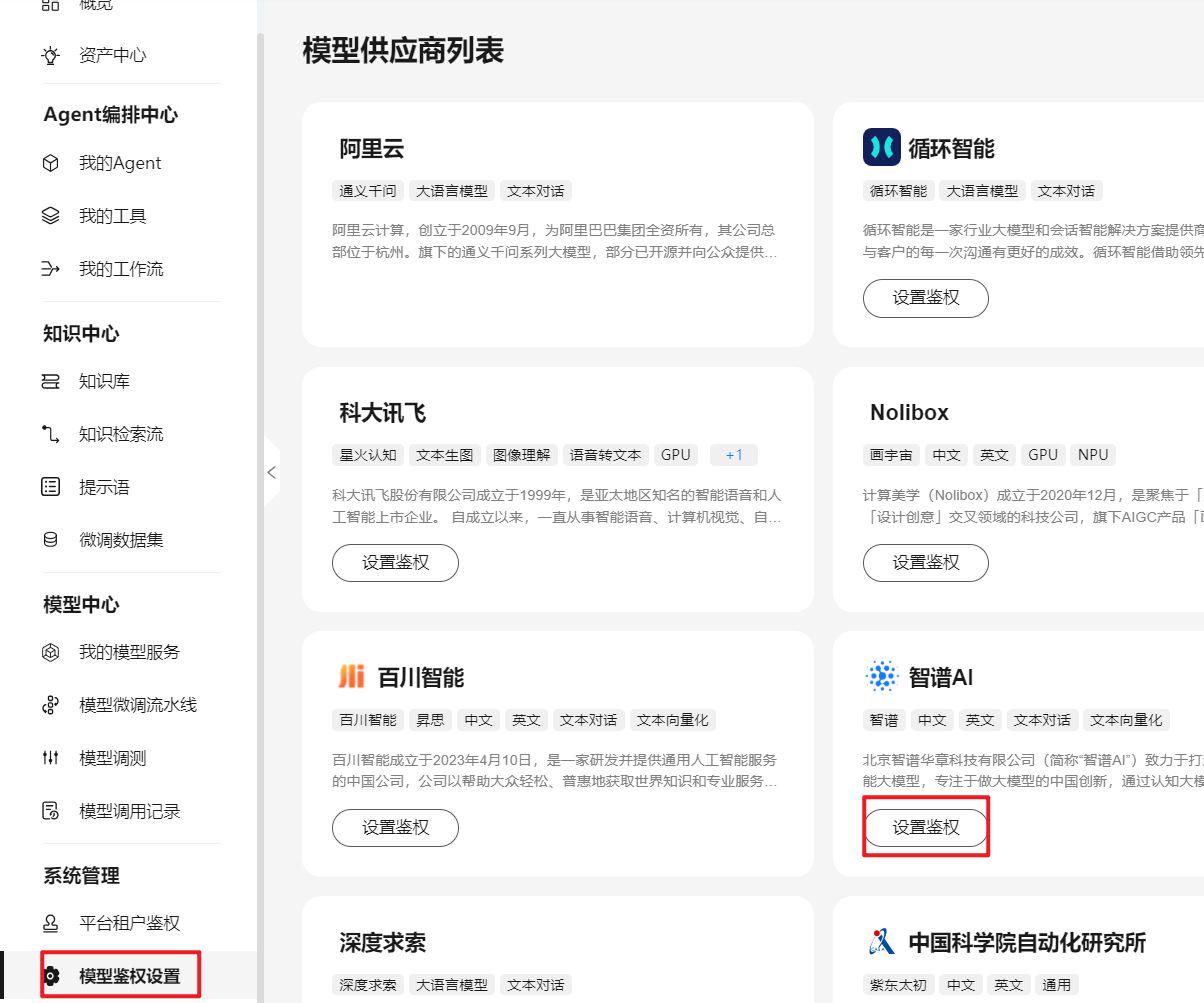The width and height of the screenshot is (1204, 1003).
Task: Click 设置鉴权 for 循环智能
Action: tap(926, 298)
